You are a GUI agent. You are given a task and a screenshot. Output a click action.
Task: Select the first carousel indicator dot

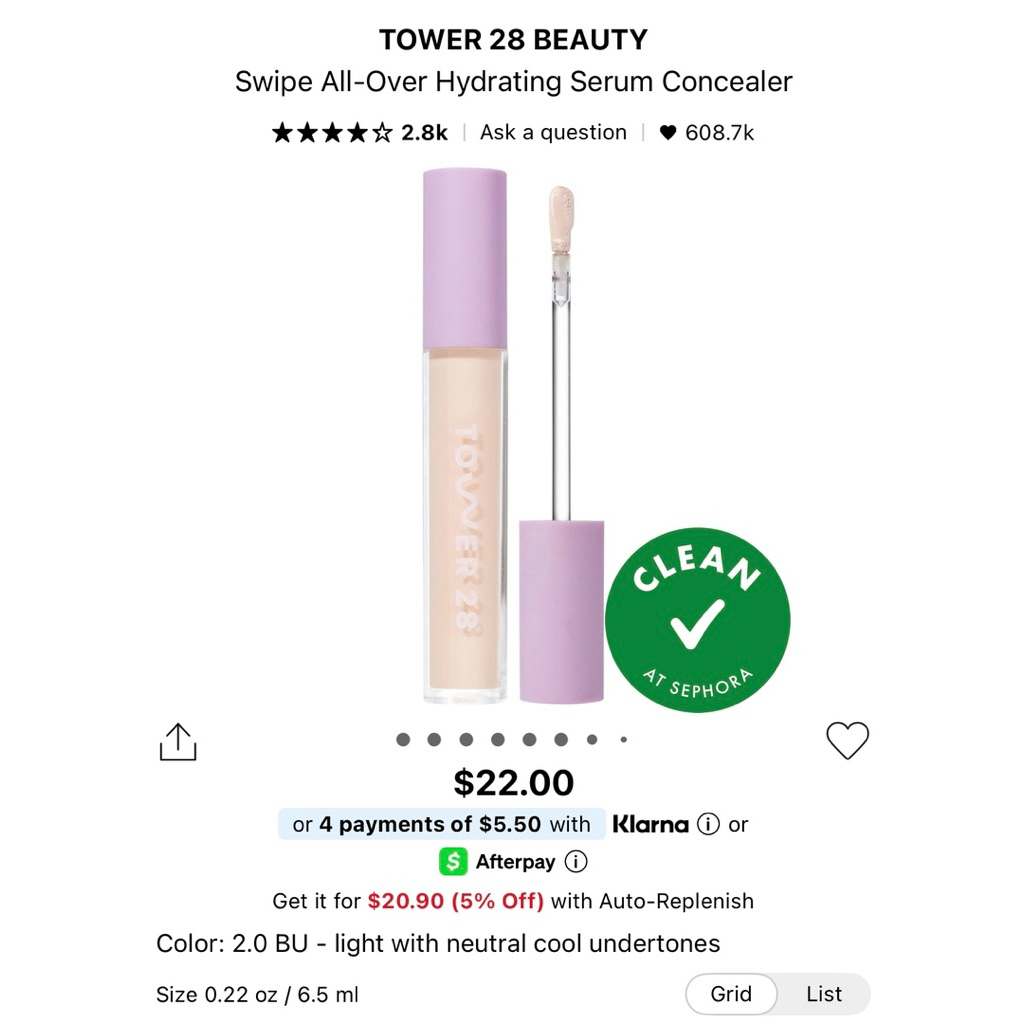click(403, 739)
